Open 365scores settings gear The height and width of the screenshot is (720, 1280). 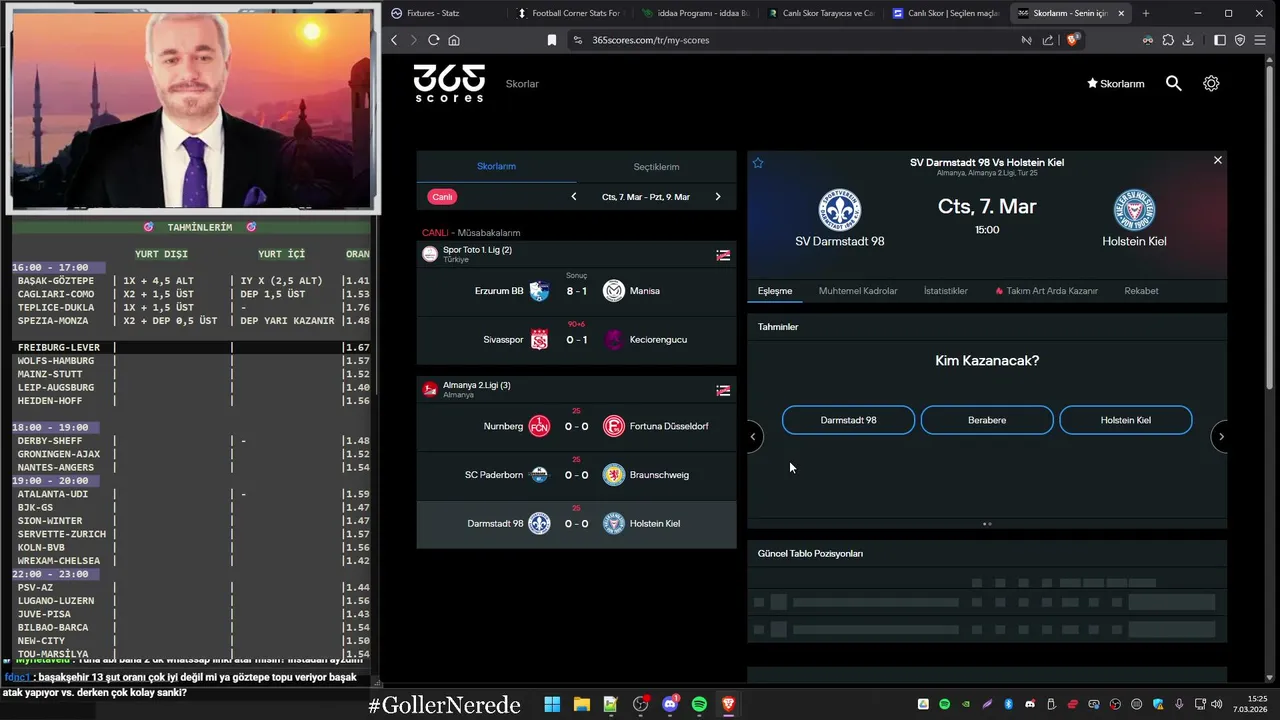tap(1211, 84)
